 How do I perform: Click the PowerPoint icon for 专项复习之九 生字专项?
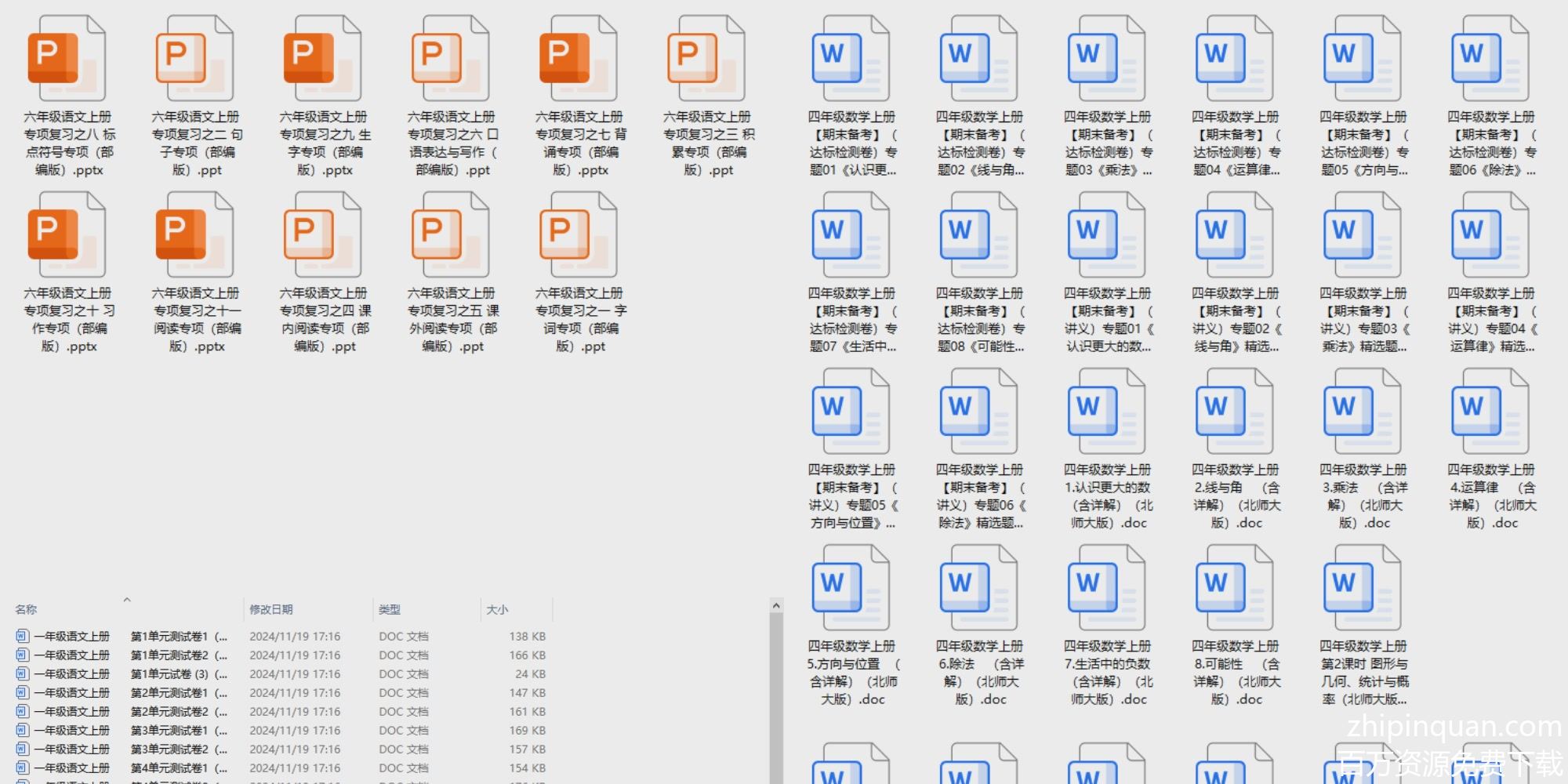pos(322,59)
